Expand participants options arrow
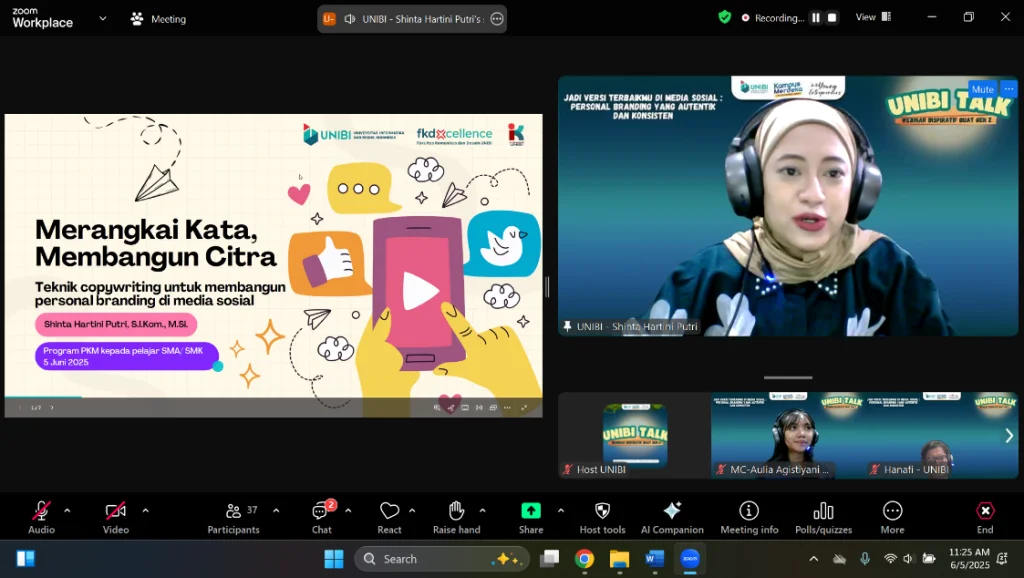 coord(276,511)
